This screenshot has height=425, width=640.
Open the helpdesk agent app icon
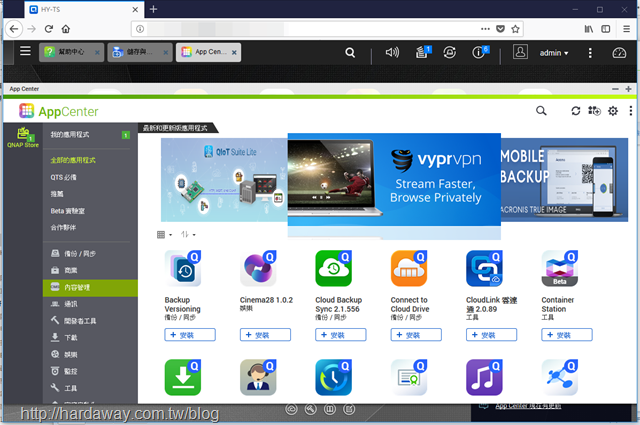click(x=258, y=378)
